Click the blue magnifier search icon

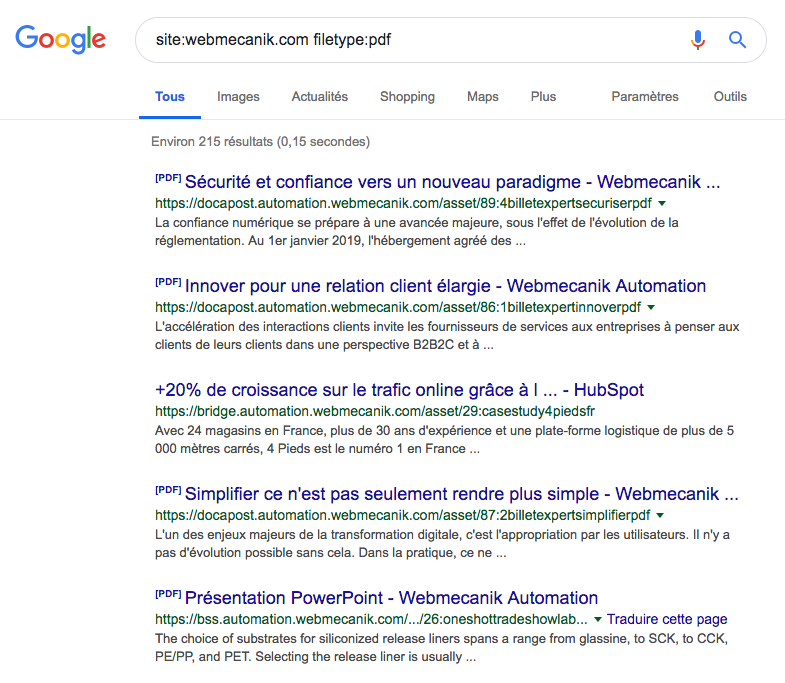click(x=737, y=40)
